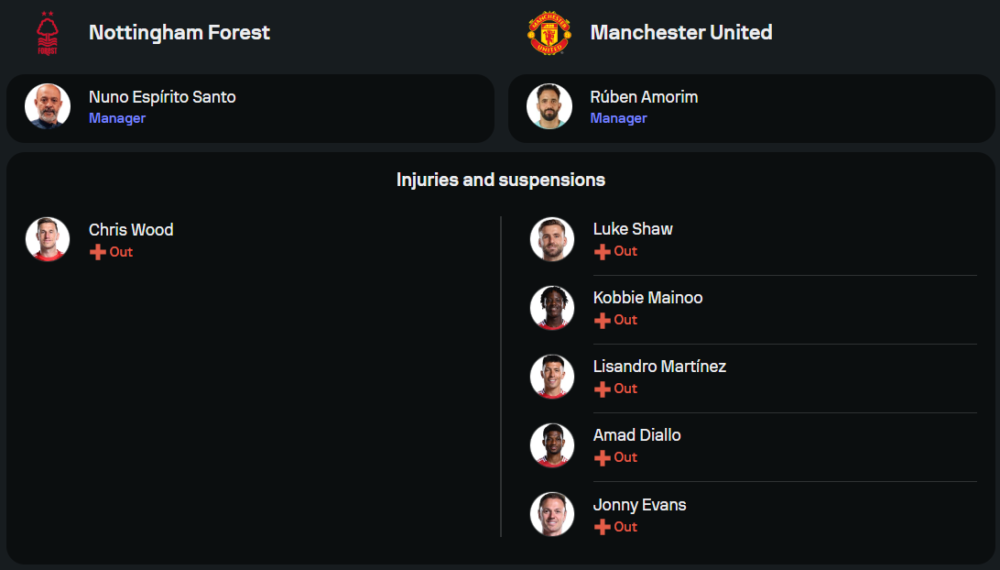The image size is (1000, 570).
Task: Click the injury cross icon under Jonny Evans
Action: [x=602, y=527]
